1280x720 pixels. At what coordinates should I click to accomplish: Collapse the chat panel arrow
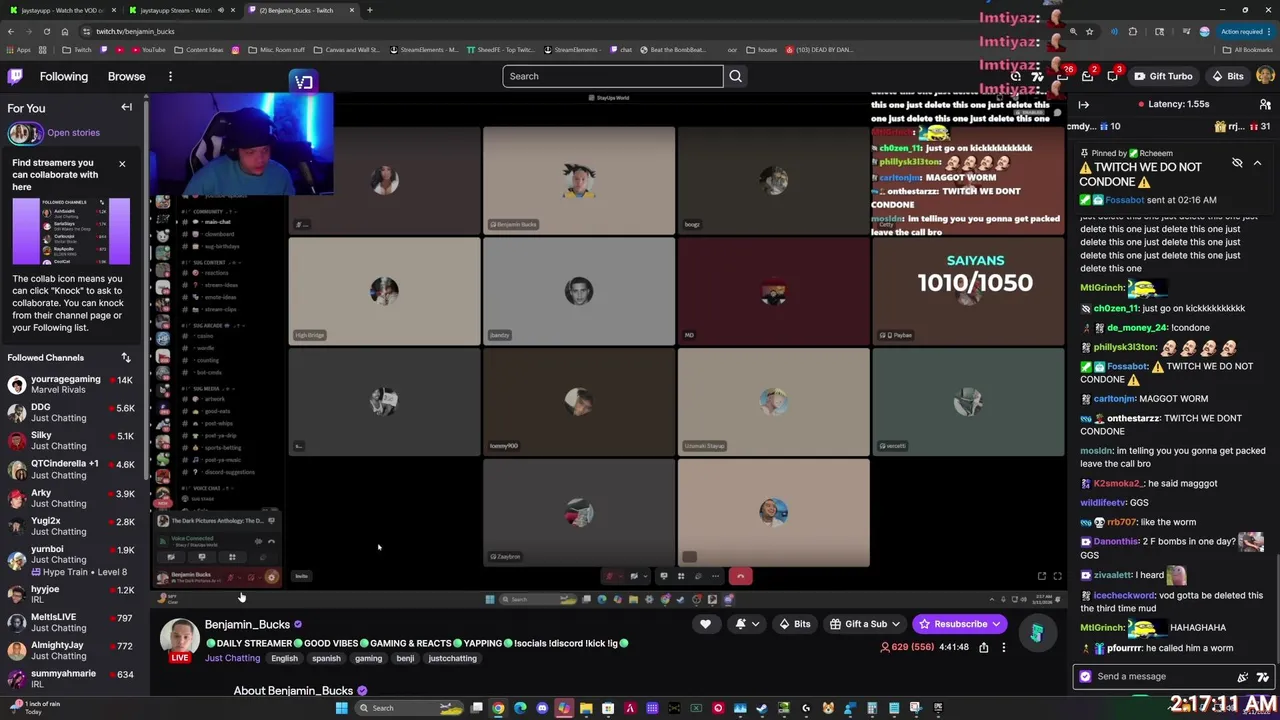click(x=1083, y=104)
